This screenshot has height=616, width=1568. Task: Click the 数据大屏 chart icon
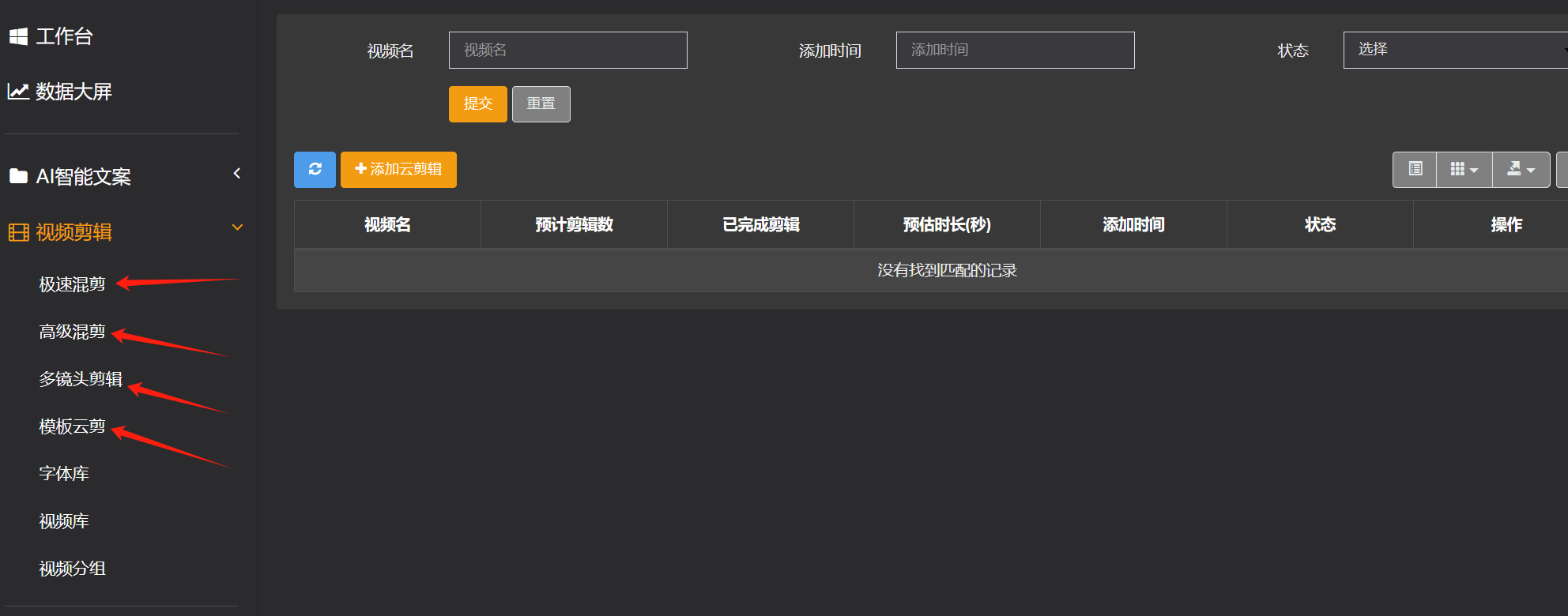(18, 92)
